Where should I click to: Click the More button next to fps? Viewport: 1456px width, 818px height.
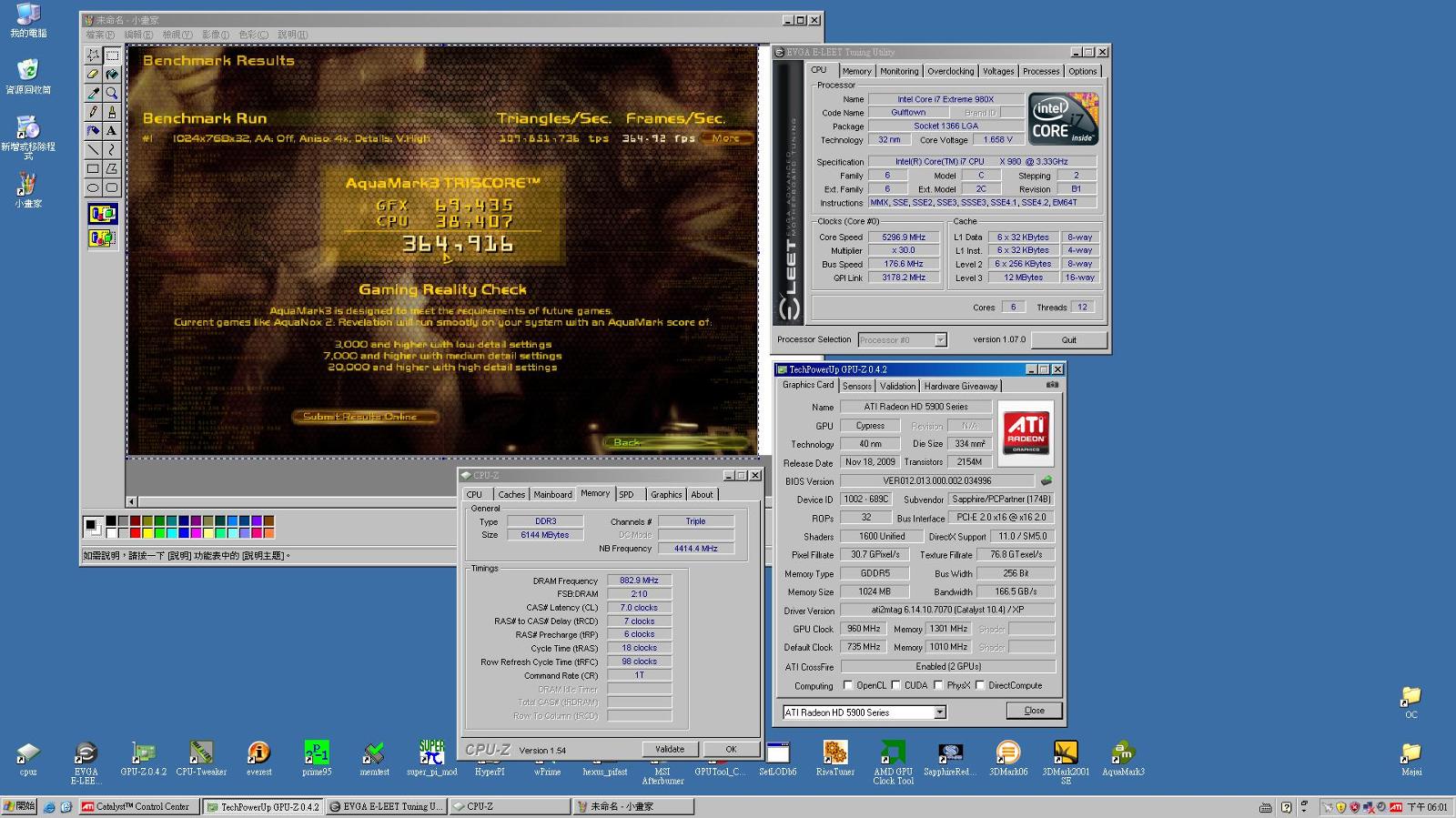click(x=727, y=138)
